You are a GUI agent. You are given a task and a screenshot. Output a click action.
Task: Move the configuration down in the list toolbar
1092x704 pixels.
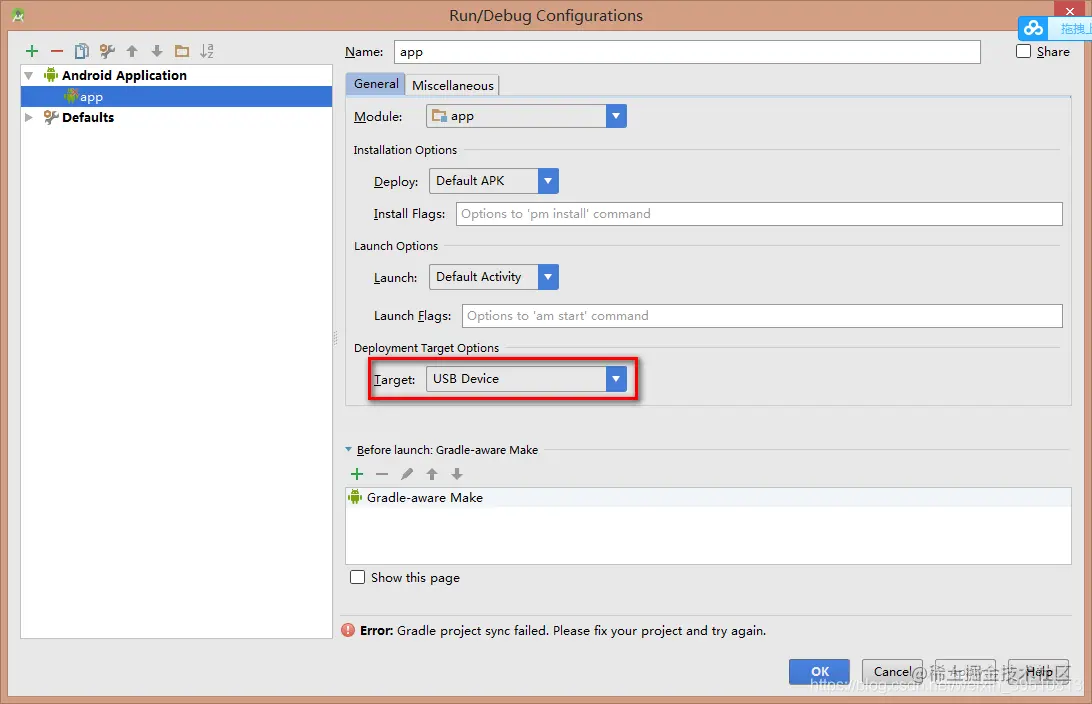coord(157,51)
